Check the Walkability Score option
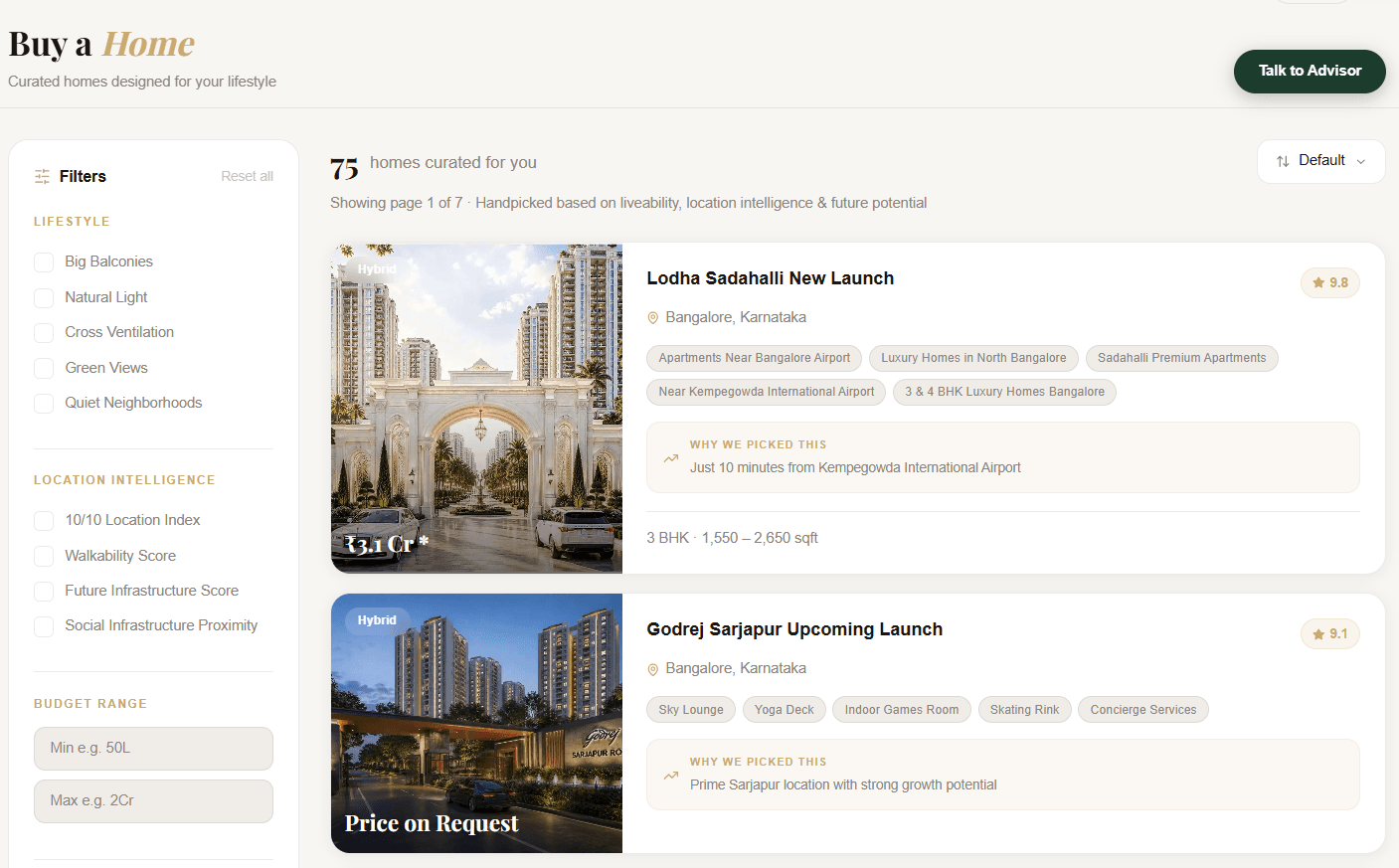The image size is (1399, 868). 44,557
